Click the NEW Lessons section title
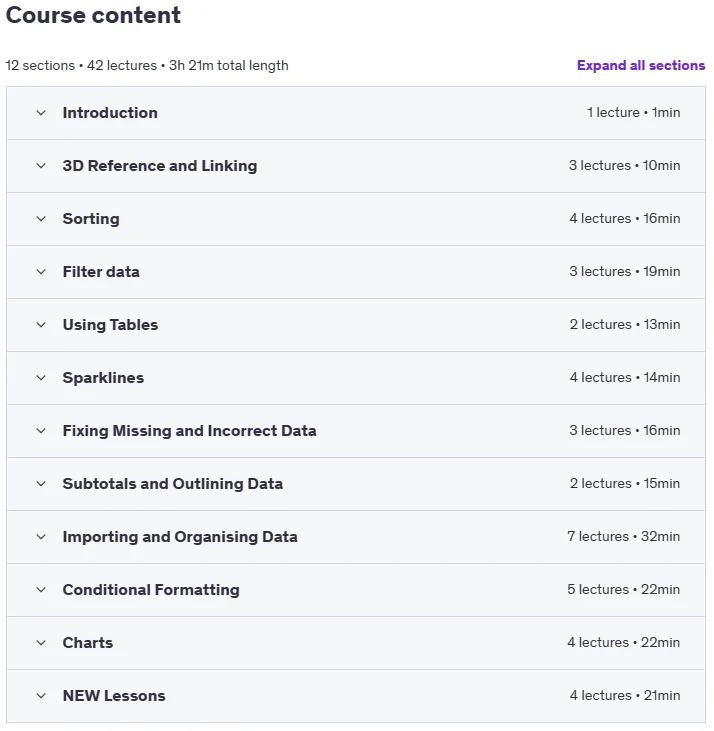 tap(114, 696)
